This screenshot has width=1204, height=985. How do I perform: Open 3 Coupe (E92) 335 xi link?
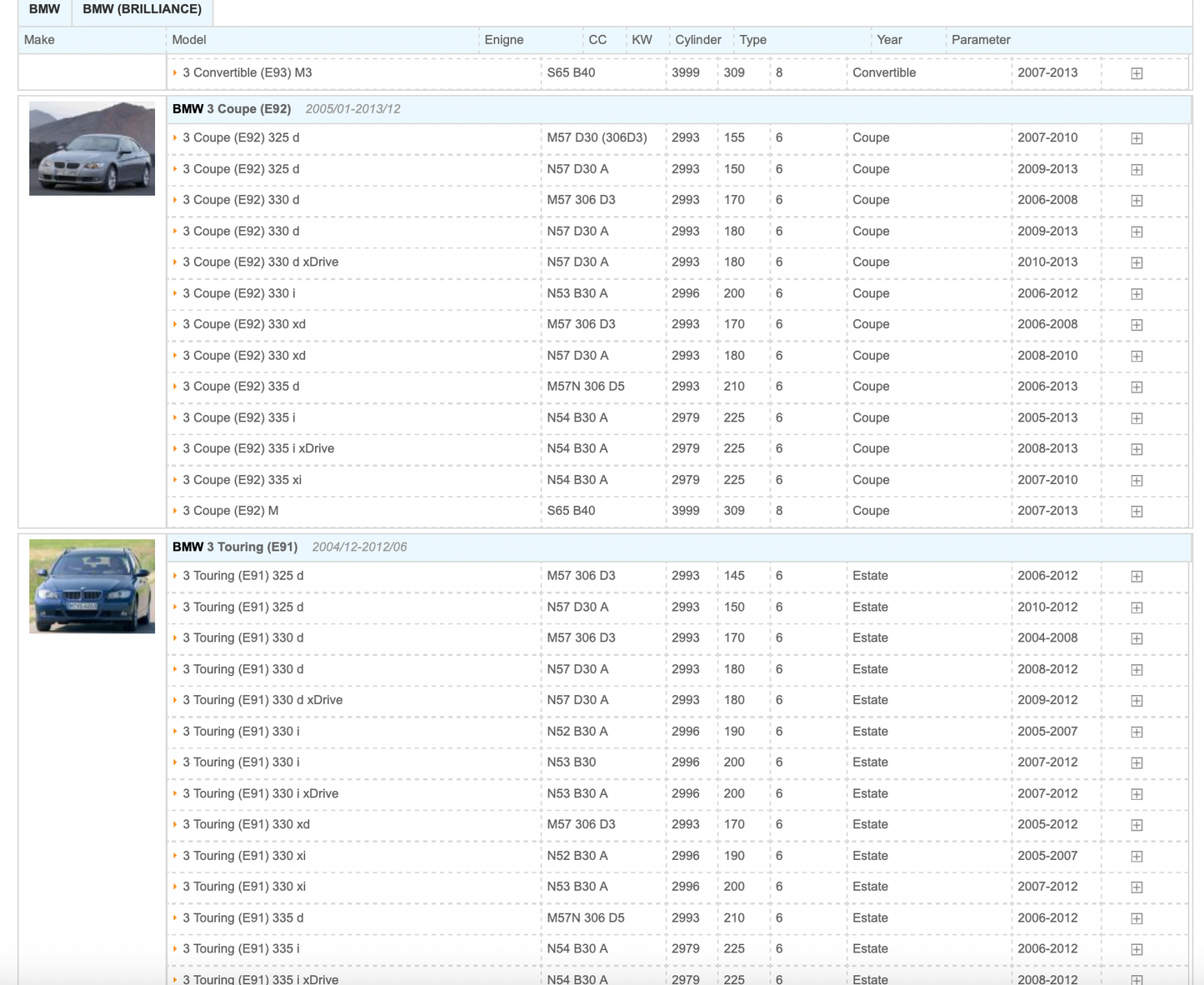(242, 480)
